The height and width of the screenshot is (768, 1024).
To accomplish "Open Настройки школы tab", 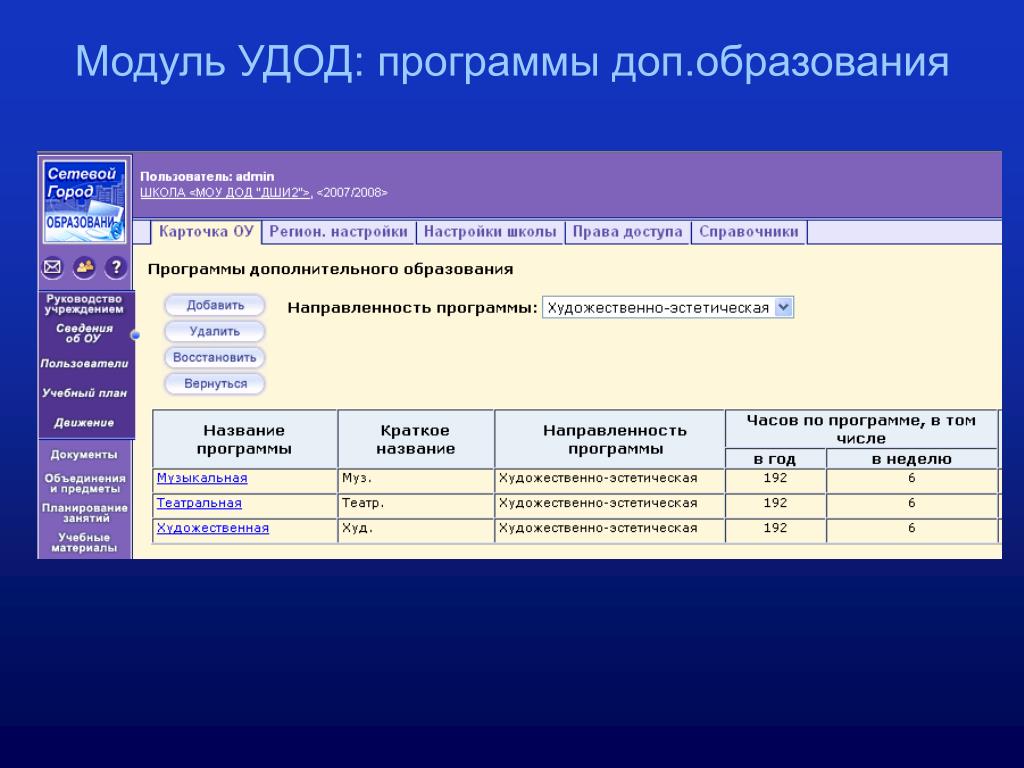I will pyautogui.click(x=490, y=232).
